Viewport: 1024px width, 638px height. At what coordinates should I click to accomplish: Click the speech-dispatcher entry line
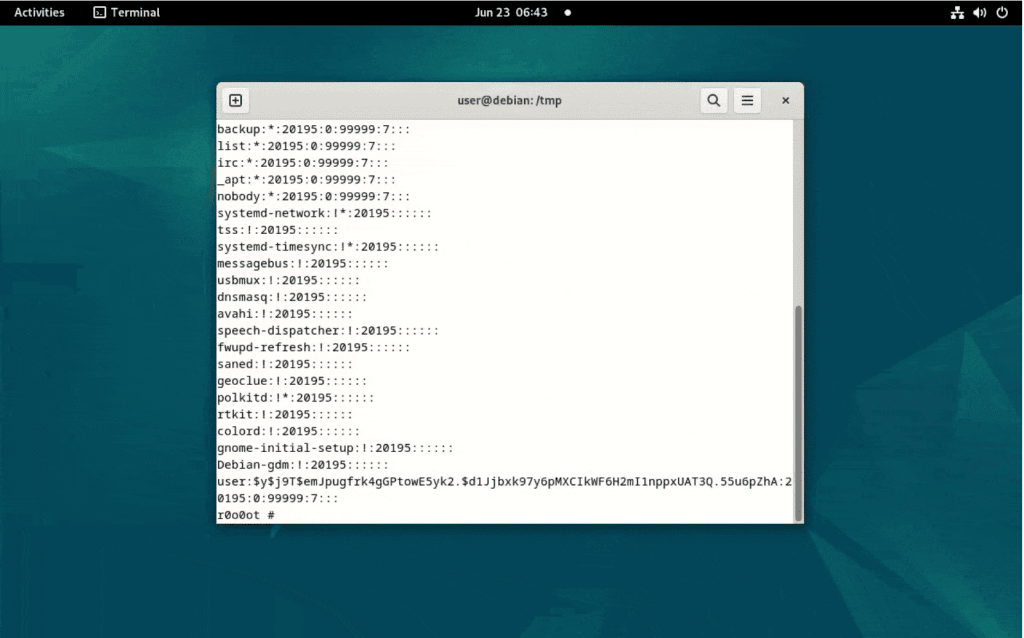(328, 330)
